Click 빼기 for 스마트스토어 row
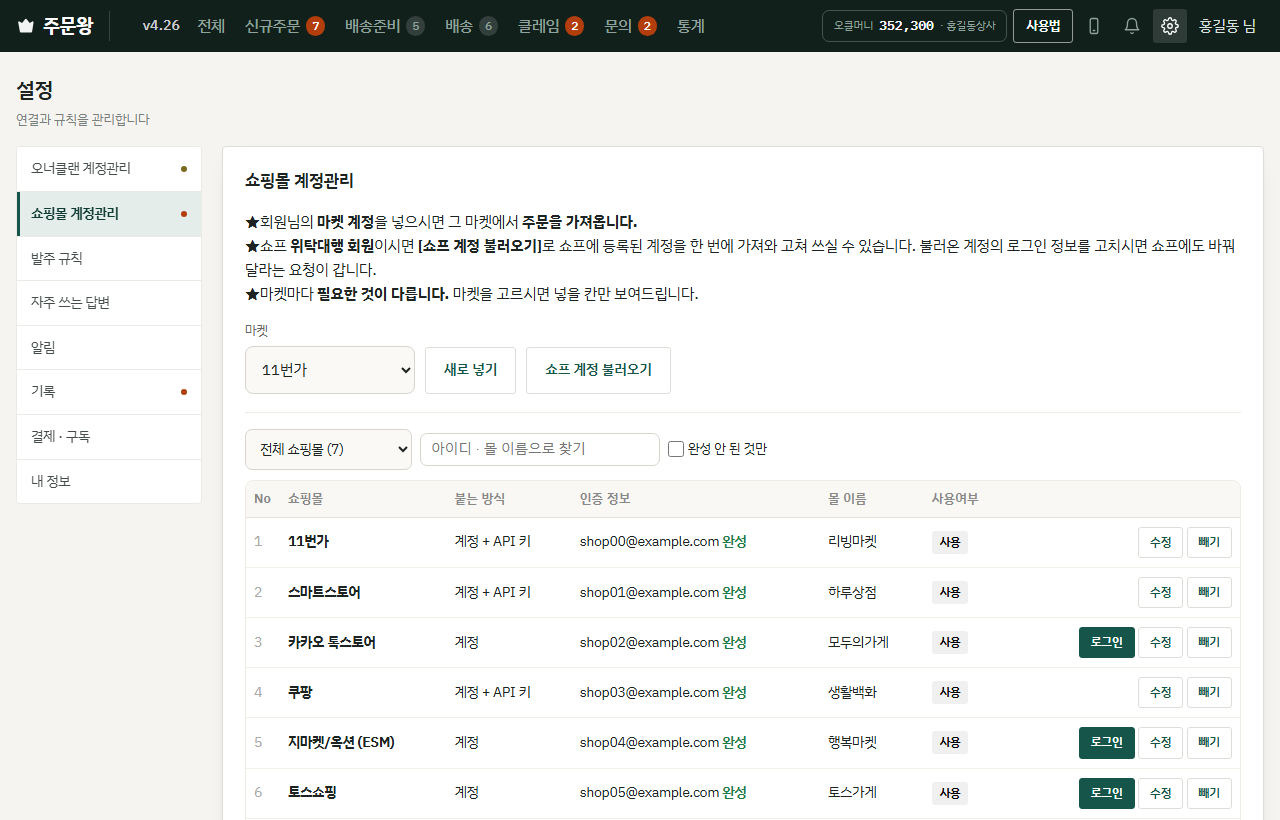The width and height of the screenshot is (1280, 820). click(x=1209, y=592)
